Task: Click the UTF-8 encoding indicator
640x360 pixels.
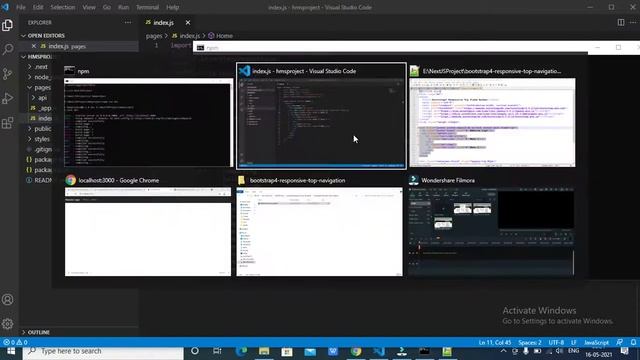Action: tap(556, 342)
